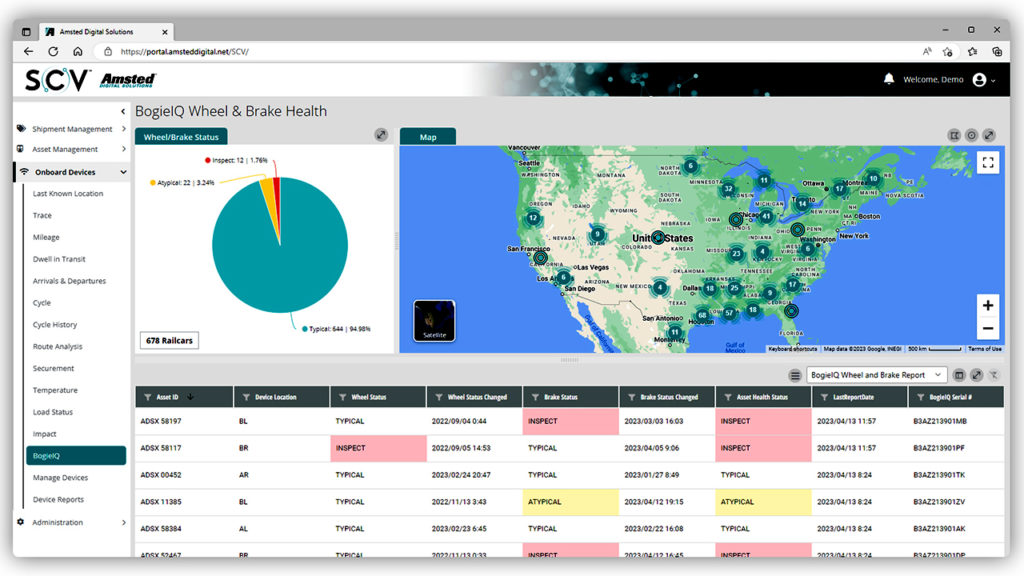Expand the Wheel/Brake Status chart panel
Viewport: 1024px width, 576px height.
point(381,135)
